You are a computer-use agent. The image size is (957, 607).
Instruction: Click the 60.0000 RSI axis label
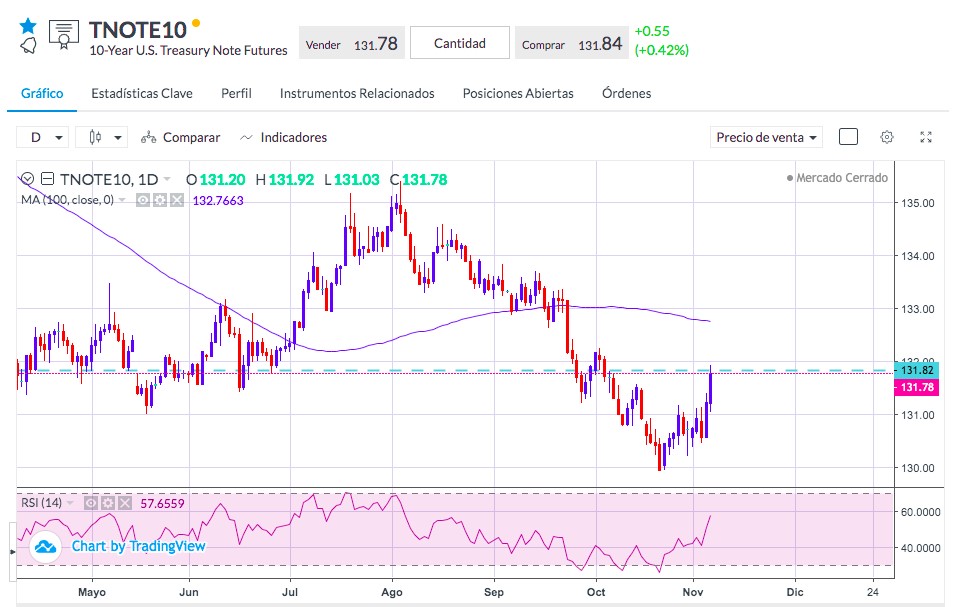(x=920, y=512)
